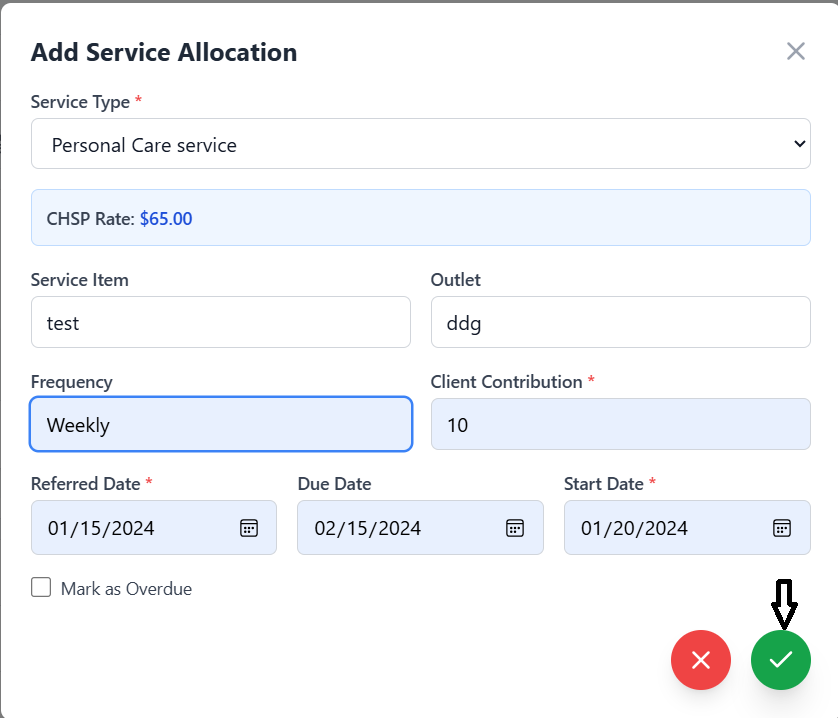The image size is (838, 718).
Task: Close the Add Service Allocation dialog
Action: click(795, 52)
